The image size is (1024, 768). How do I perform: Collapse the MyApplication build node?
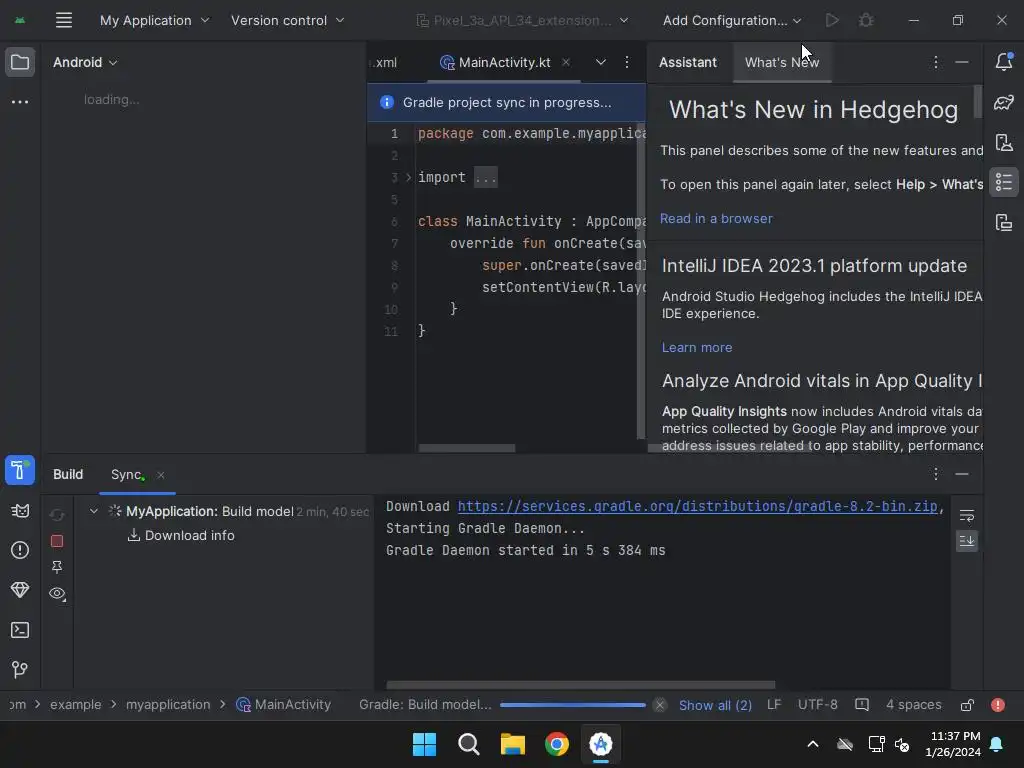click(x=93, y=511)
